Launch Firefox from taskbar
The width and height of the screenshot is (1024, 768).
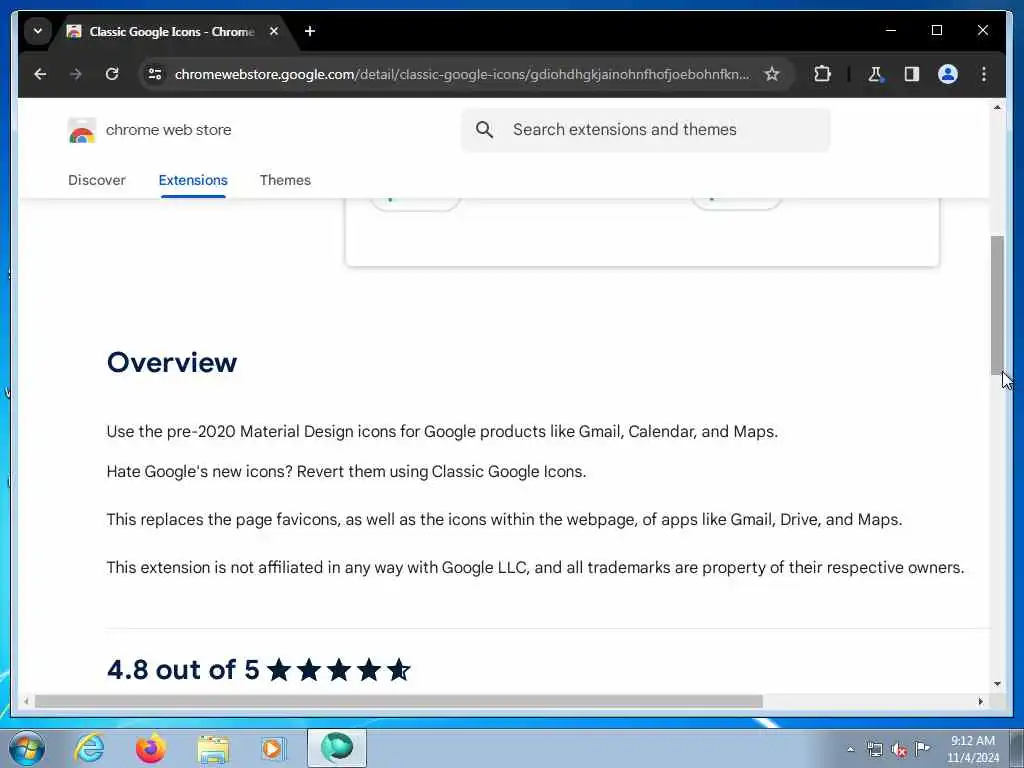click(x=151, y=748)
